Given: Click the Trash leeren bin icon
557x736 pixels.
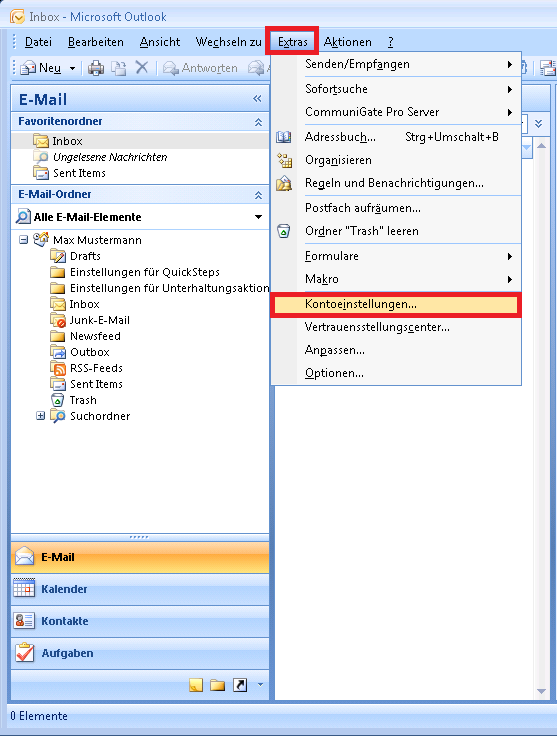Looking at the screenshot, I should point(283,231).
